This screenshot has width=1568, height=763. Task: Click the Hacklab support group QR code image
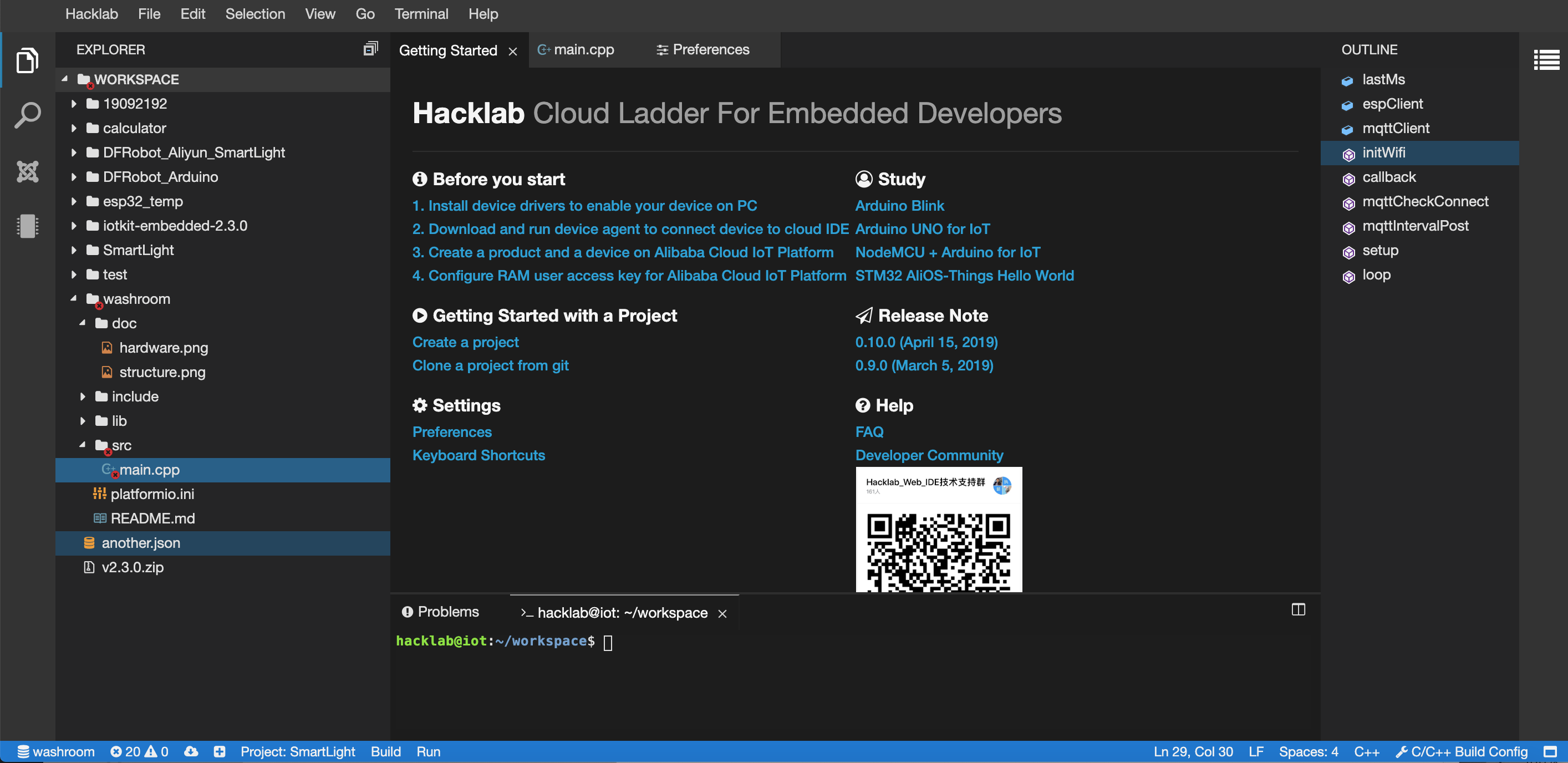[939, 529]
